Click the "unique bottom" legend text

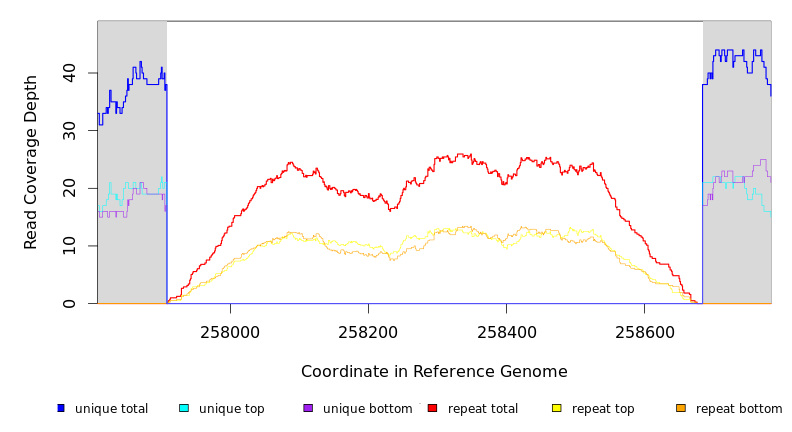(x=367, y=409)
